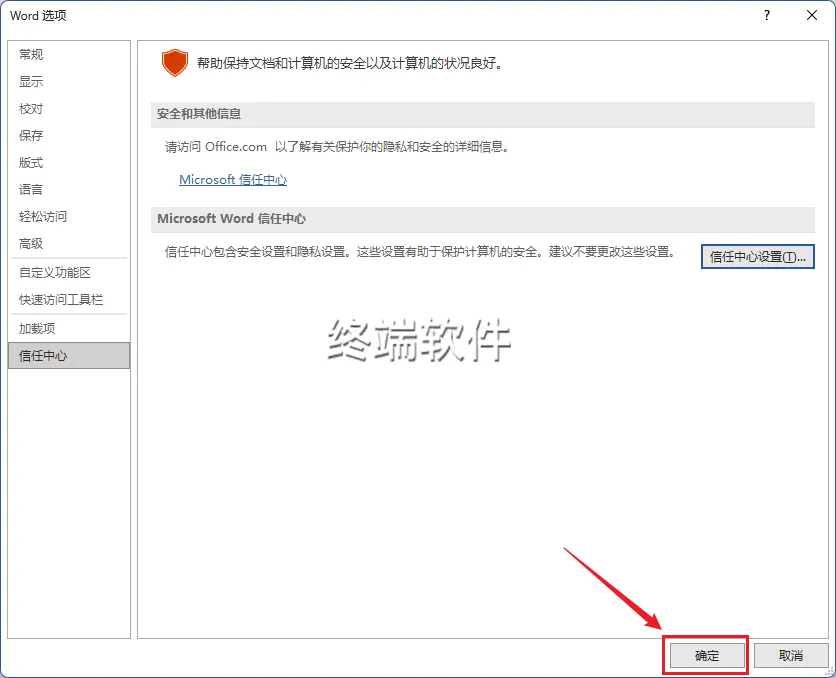Screen dimensions: 836x678
Task: Select 快速访问工具栏 in sidebar
Action: click(x=69, y=300)
